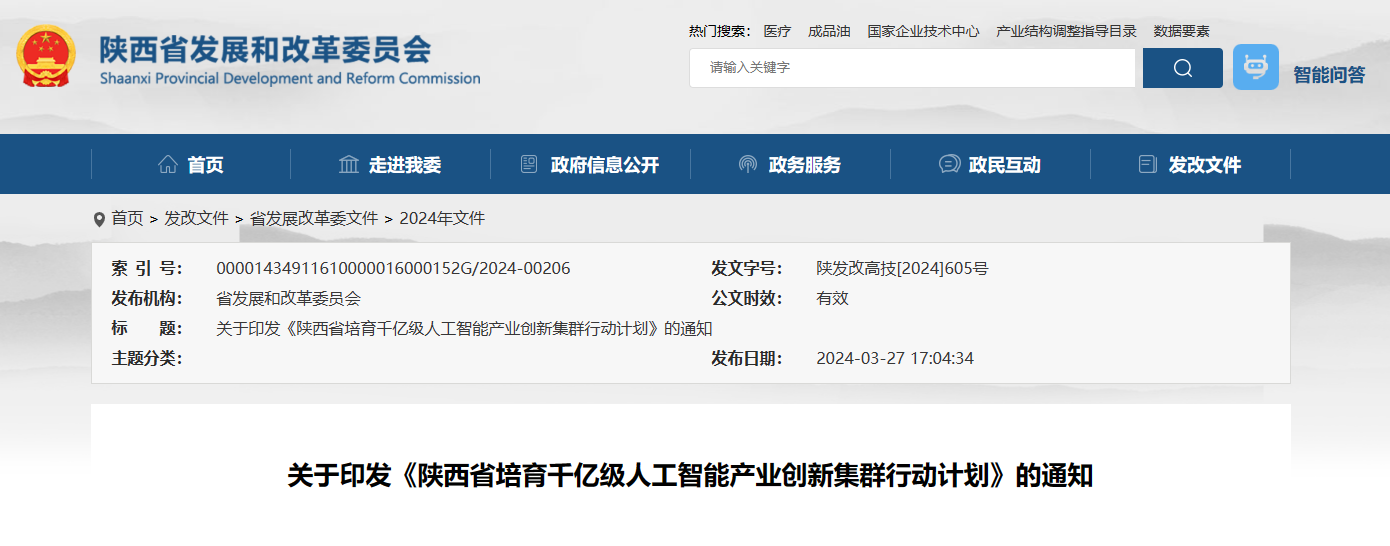
Task: Click the national emblem logo
Action: tap(46, 56)
